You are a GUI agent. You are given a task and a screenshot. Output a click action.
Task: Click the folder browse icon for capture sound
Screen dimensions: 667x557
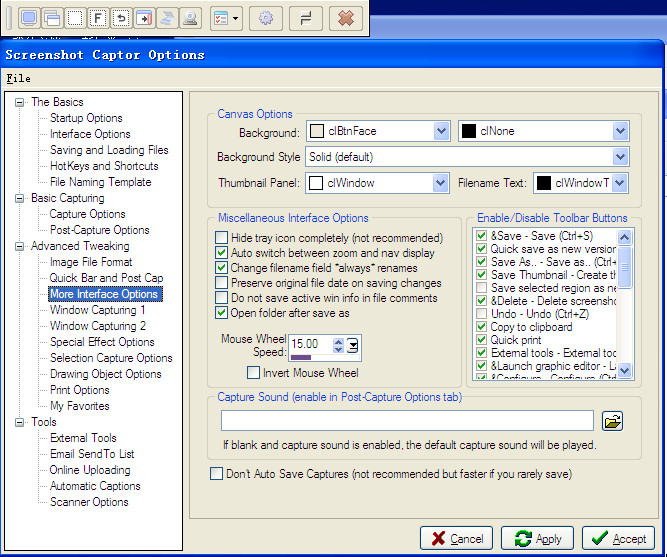coord(613,421)
